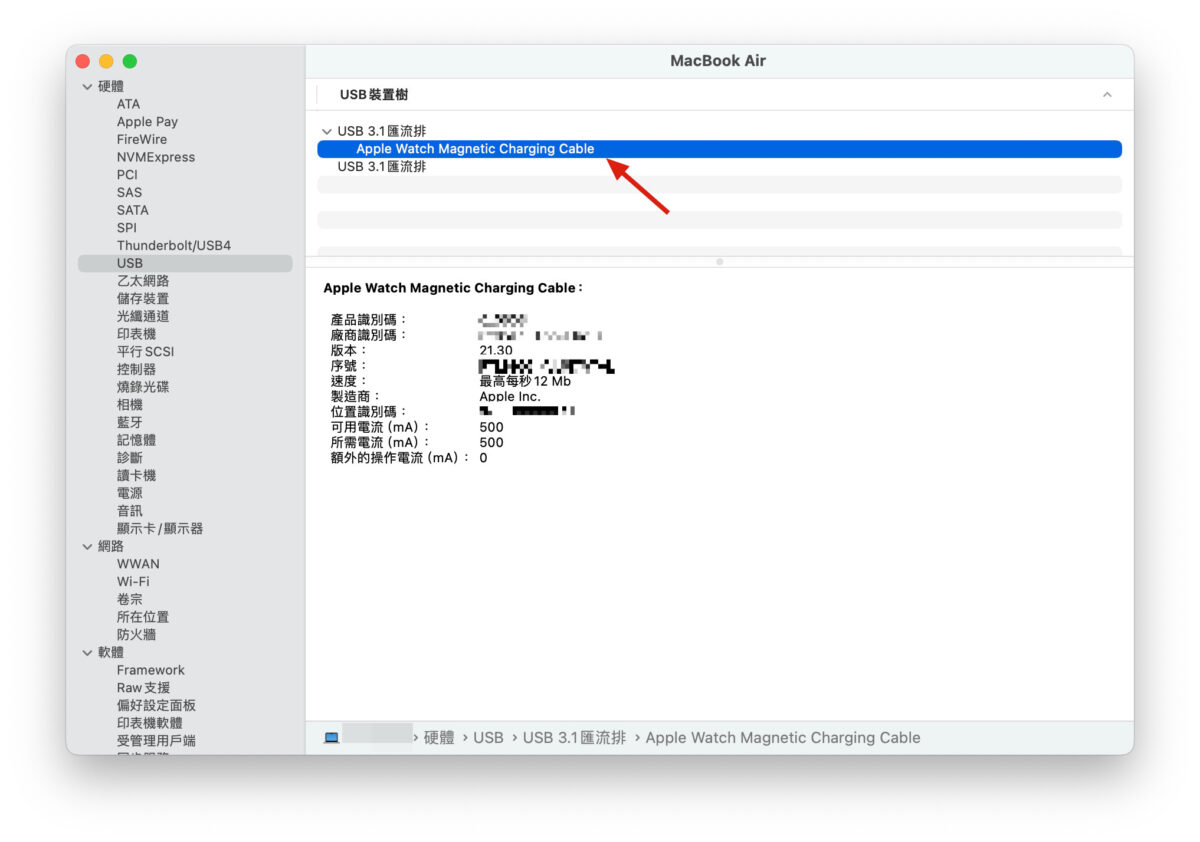The height and width of the screenshot is (842, 1200).
Task: Open Thunderbolt/USB4 in the sidebar
Action: click(x=173, y=245)
